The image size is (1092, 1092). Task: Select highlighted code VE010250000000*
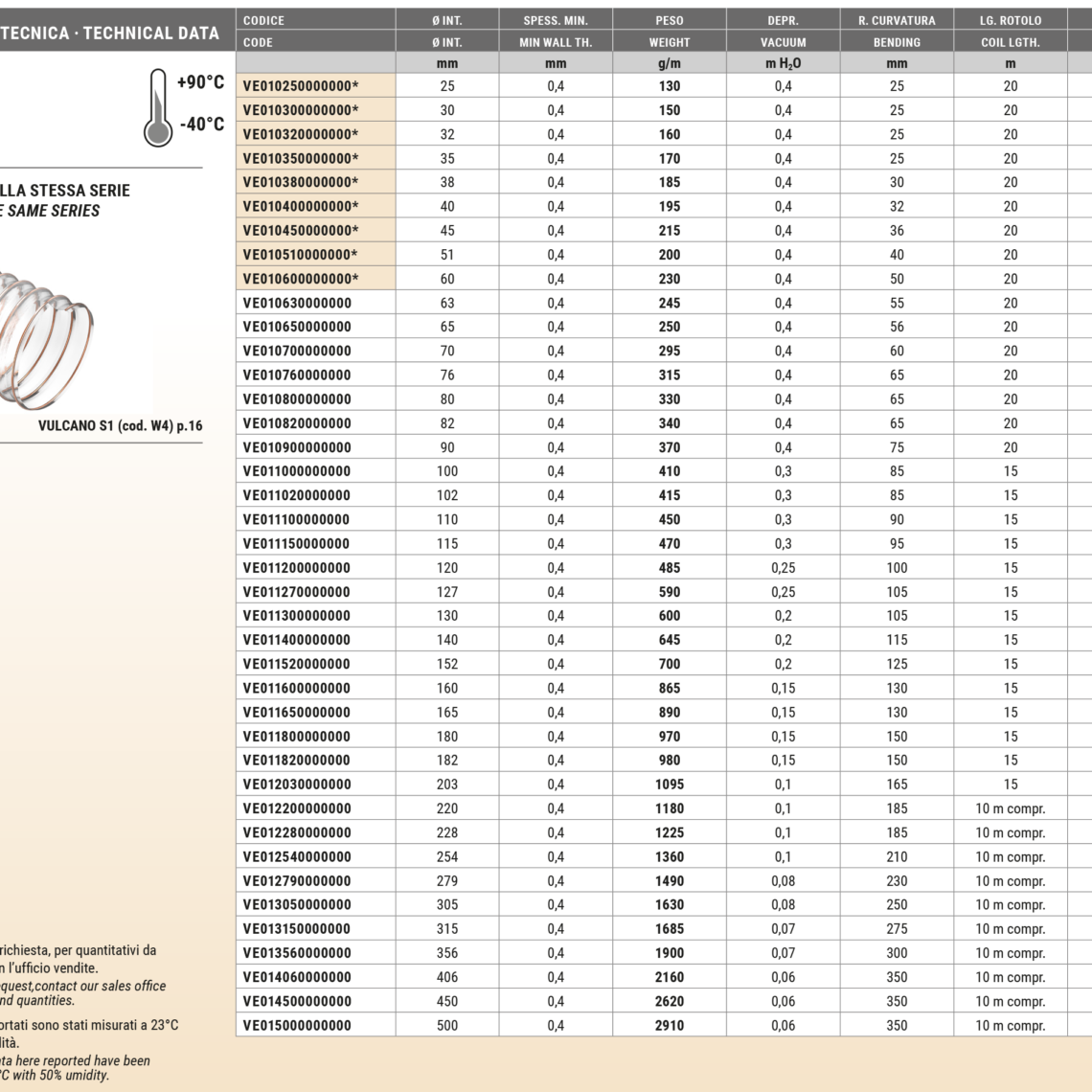click(301, 86)
